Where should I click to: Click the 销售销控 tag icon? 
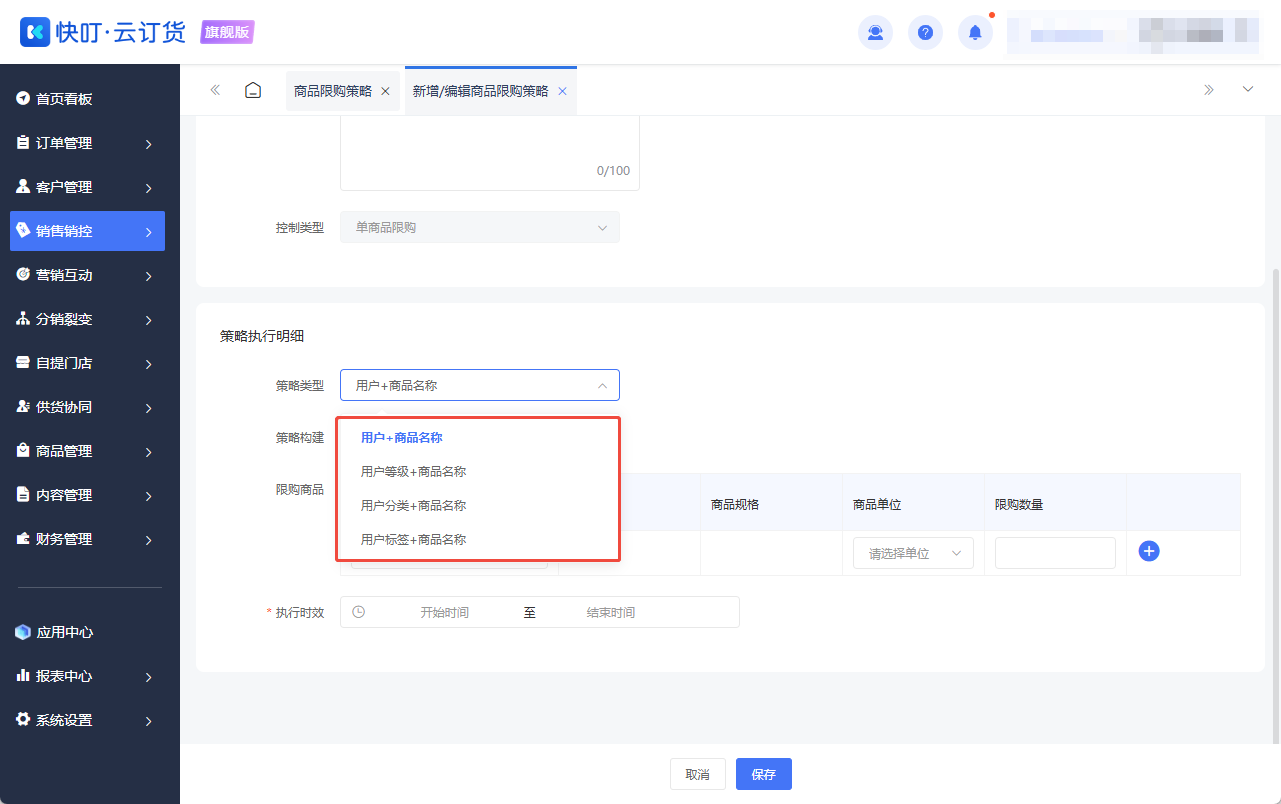coord(23,230)
